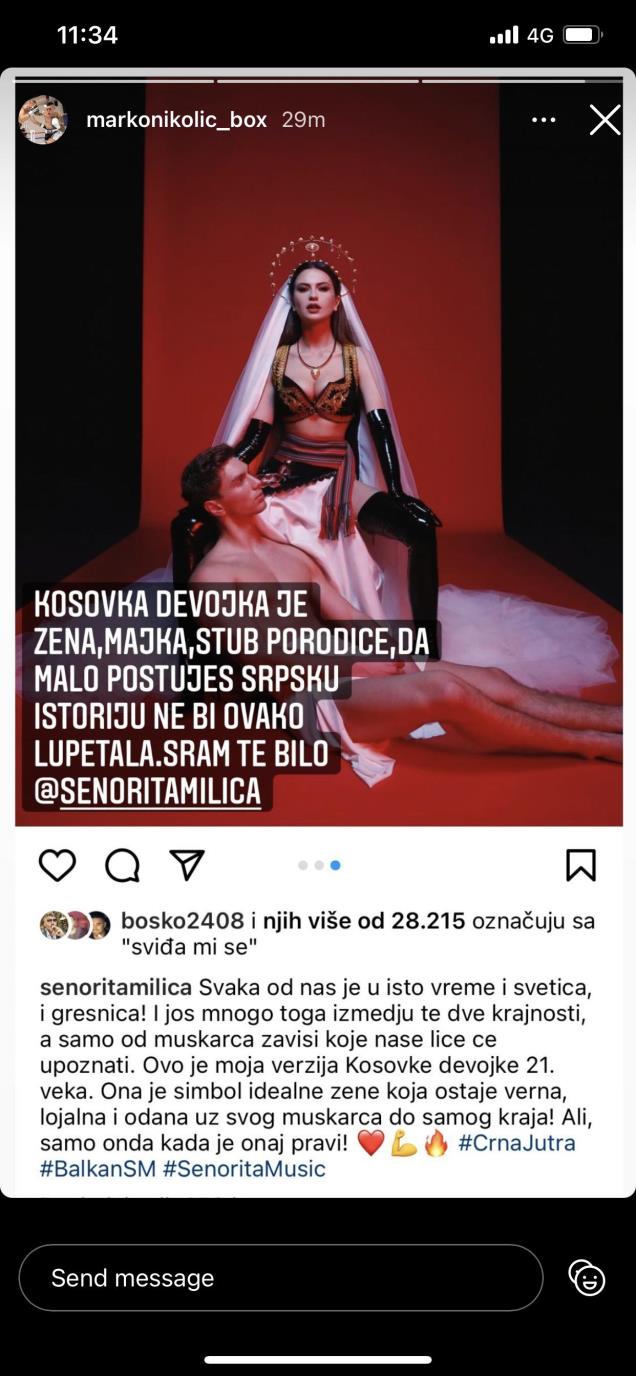Tap the markonikolic_box username

[176, 120]
